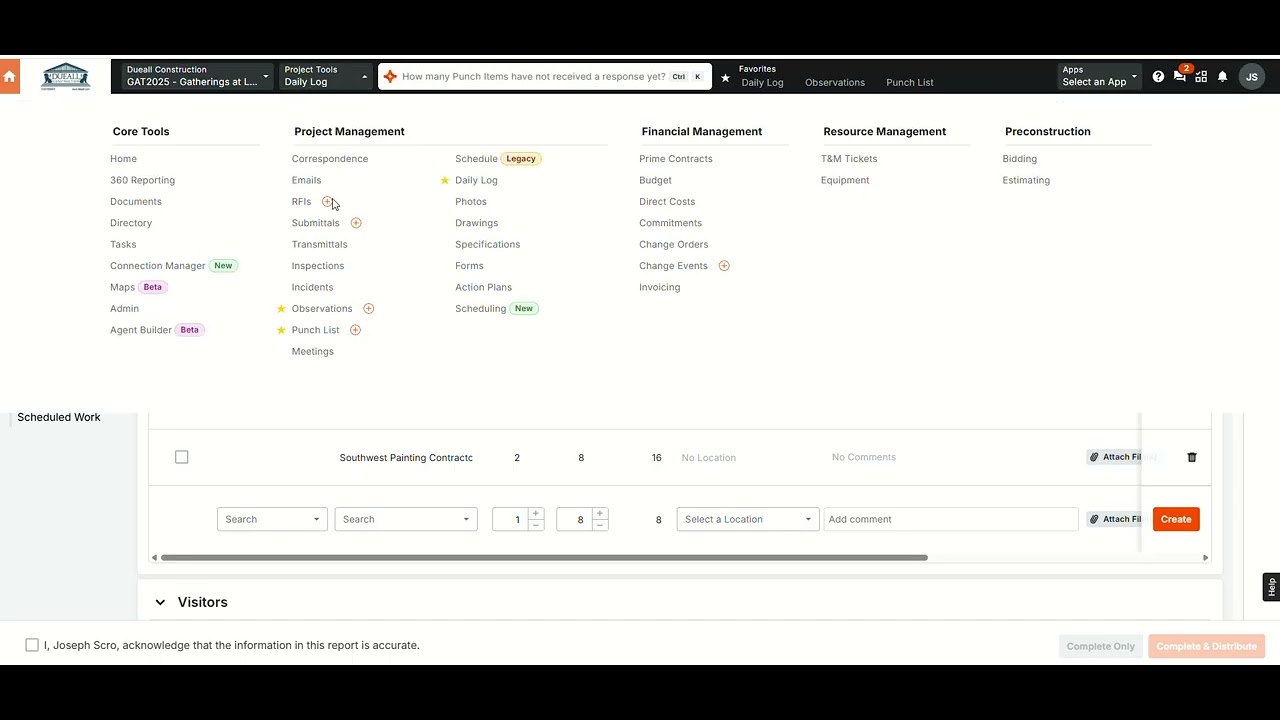
Task: Click the AI assist icon in search bar
Action: pyautogui.click(x=390, y=77)
